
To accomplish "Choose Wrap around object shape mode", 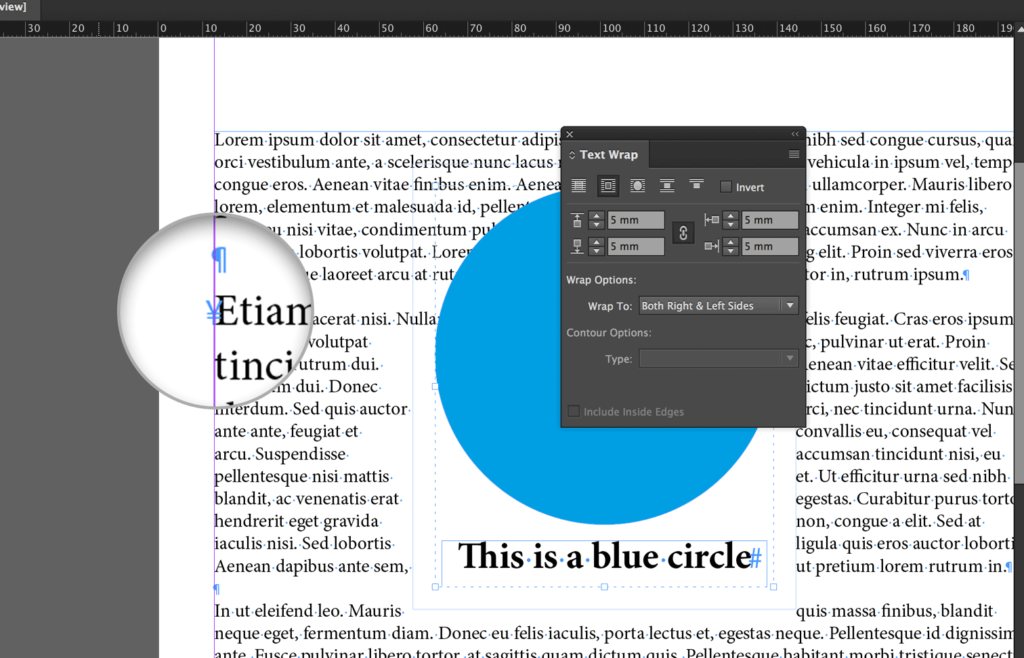I will coord(637,186).
